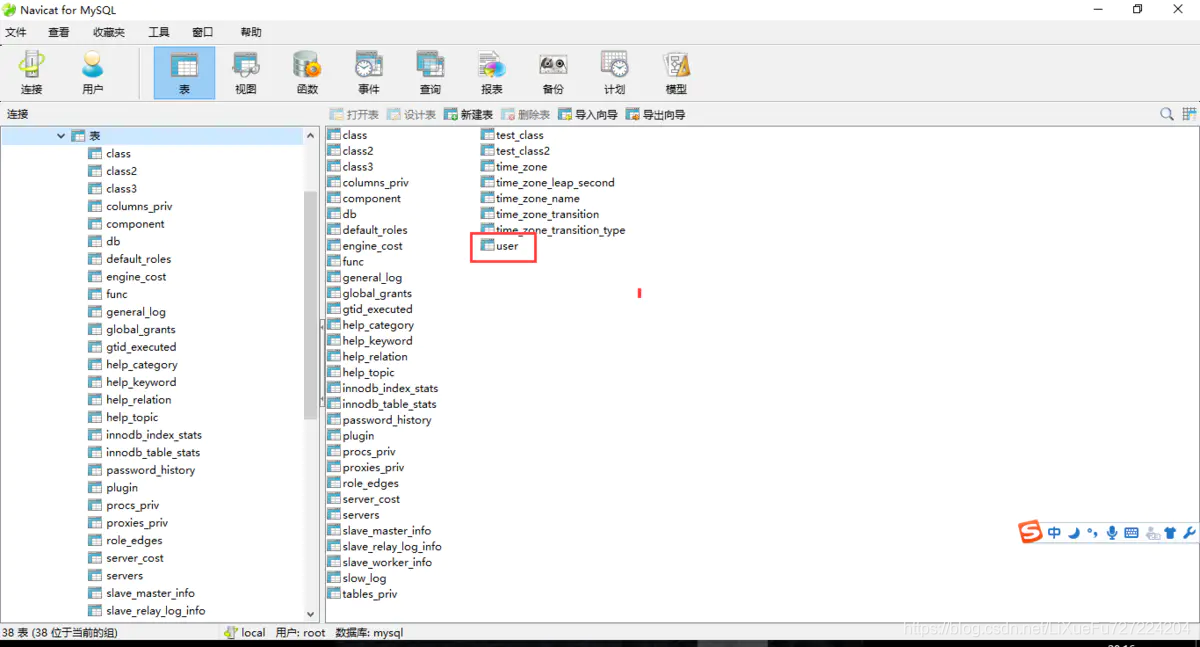
Task: Select slave_worker_info in object list
Action: 380,562
